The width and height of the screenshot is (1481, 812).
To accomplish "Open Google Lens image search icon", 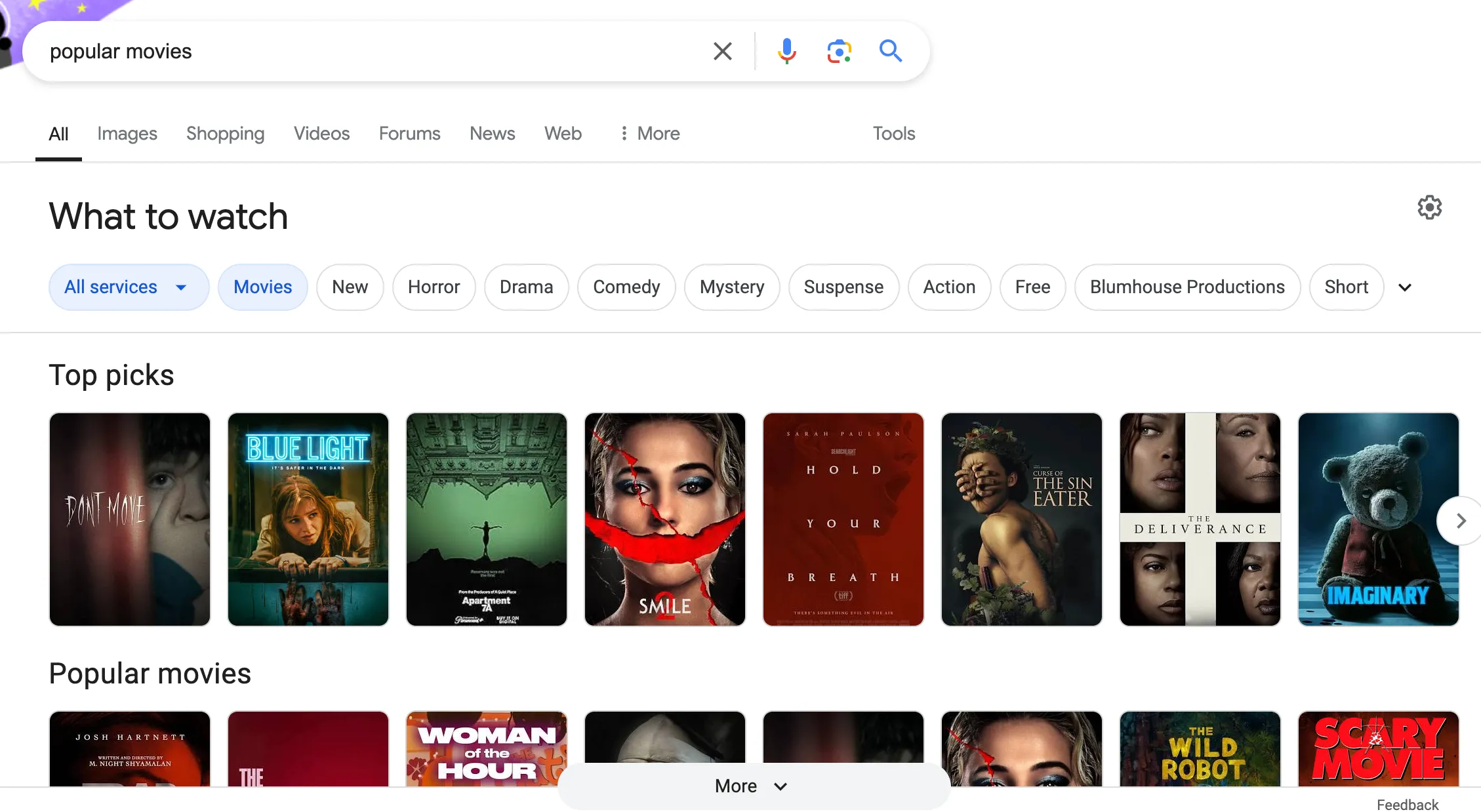I will (x=839, y=51).
